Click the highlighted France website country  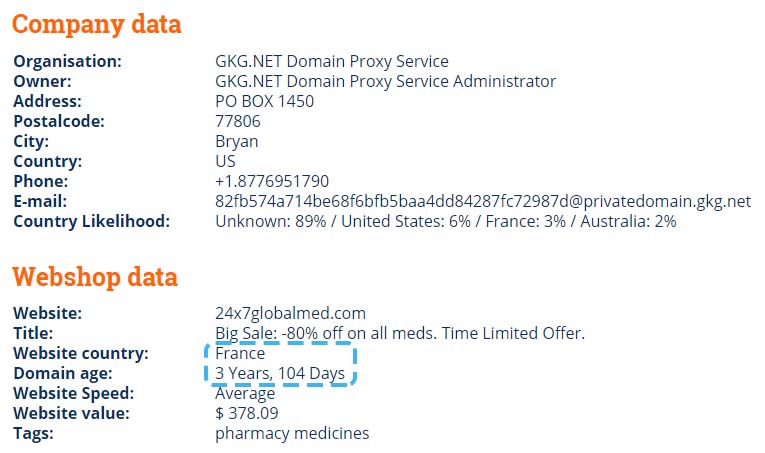[x=240, y=353]
